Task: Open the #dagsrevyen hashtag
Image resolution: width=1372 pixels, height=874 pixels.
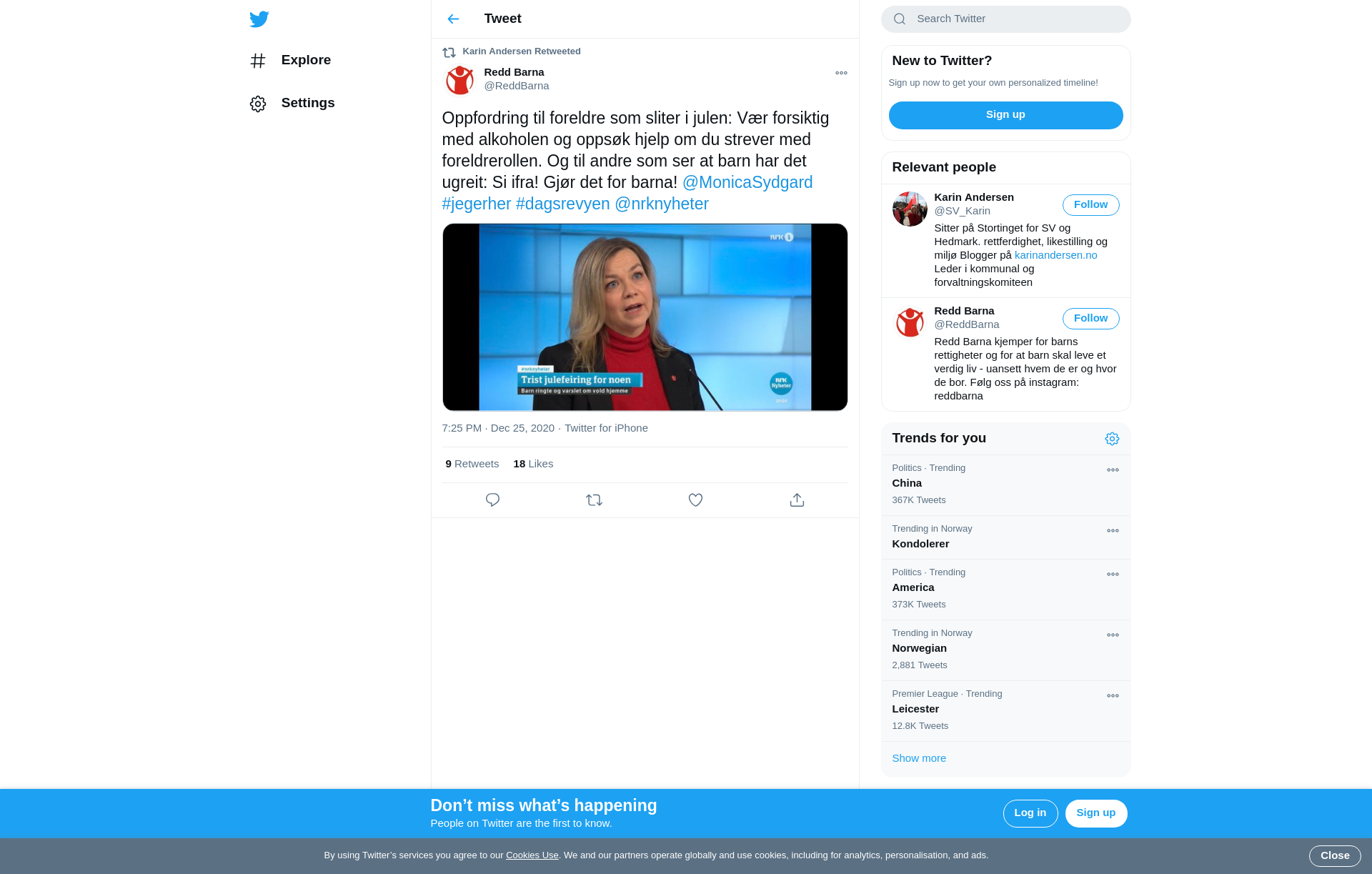Action: click(x=563, y=204)
